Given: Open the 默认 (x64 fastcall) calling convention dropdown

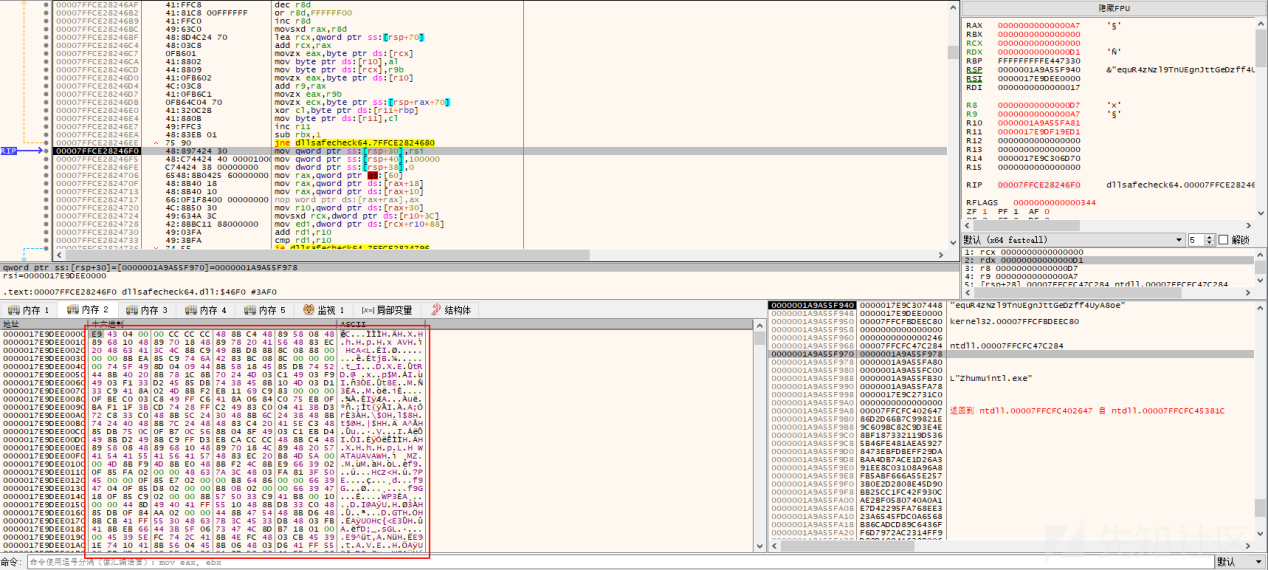Looking at the screenshot, I should pos(1074,240).
